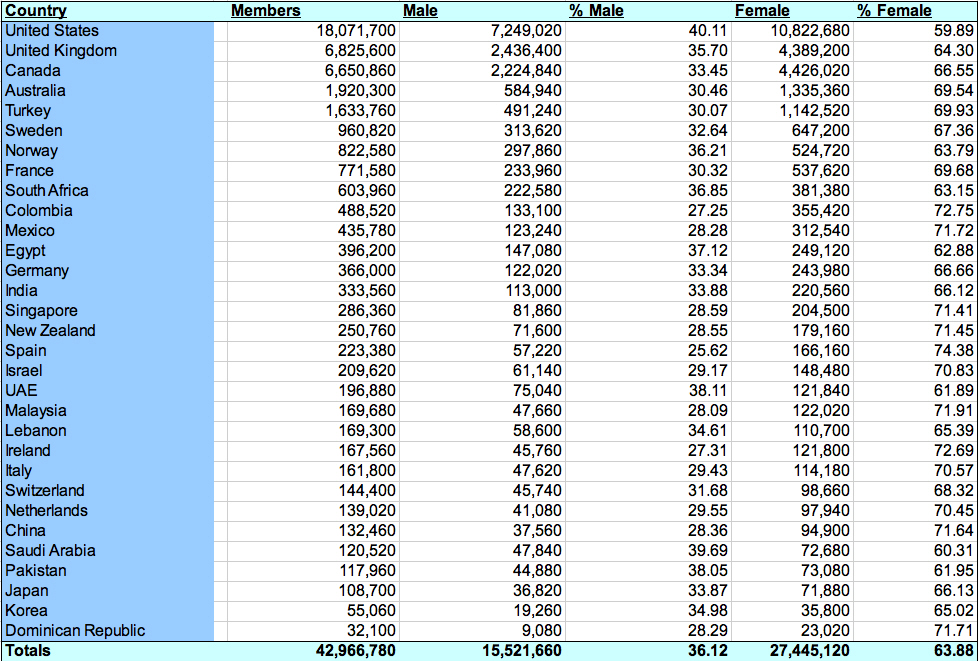Click the Turkey row label

click(28, 111)
